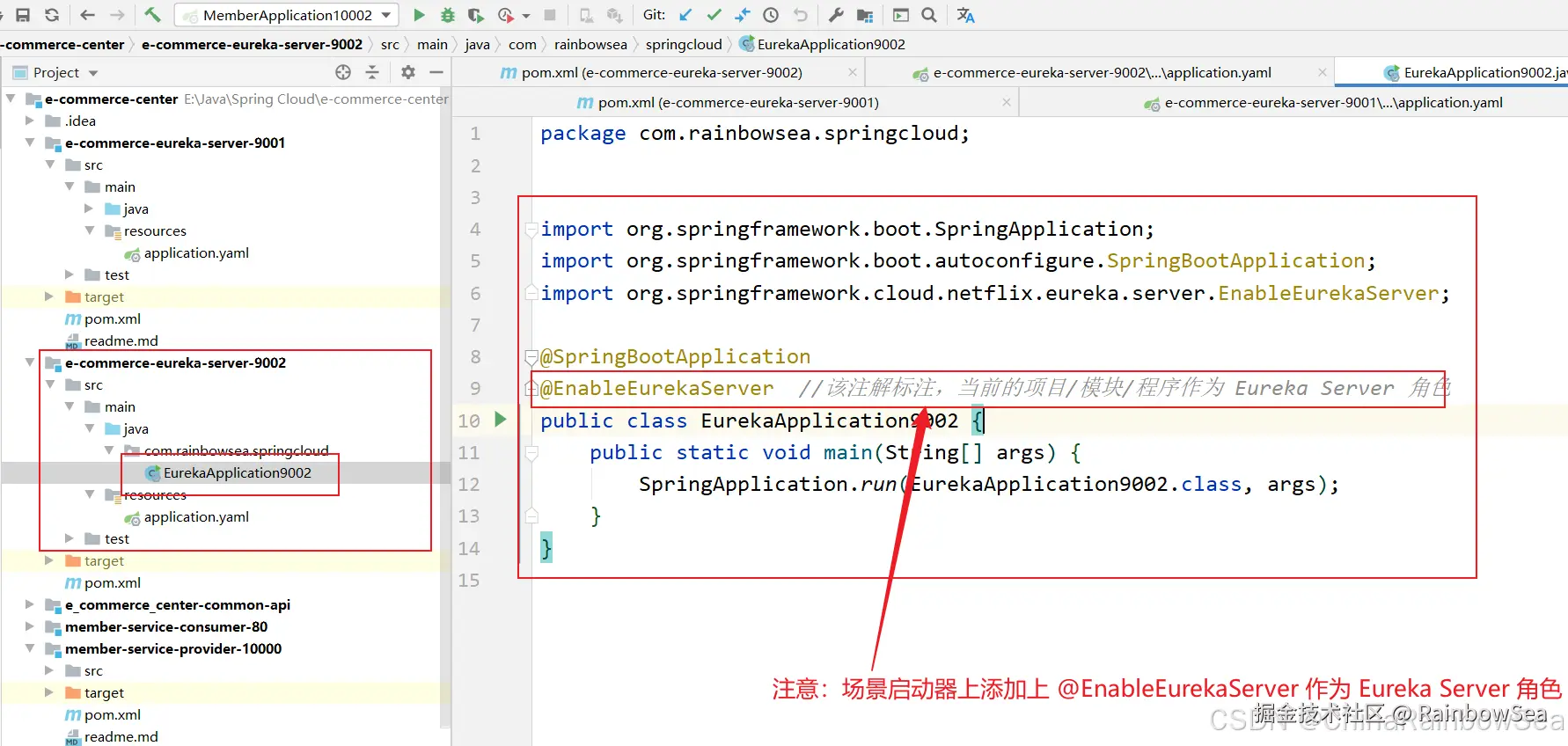Open application.yaml under eureka-server-9002 resources

187,516
